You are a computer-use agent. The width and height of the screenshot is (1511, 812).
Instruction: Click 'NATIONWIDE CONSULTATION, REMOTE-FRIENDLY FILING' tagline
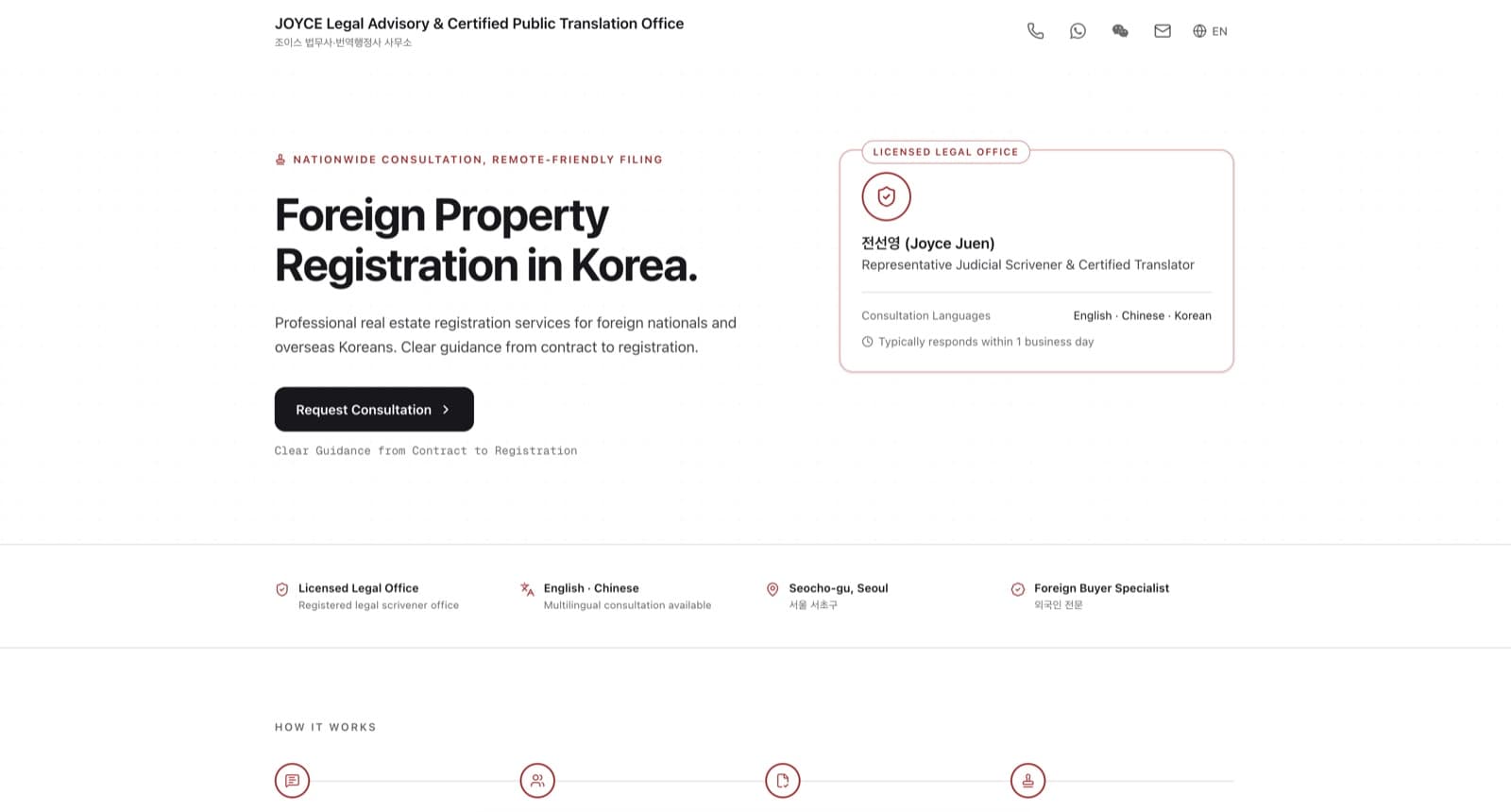pyautogui.click(x=478, y=160)
